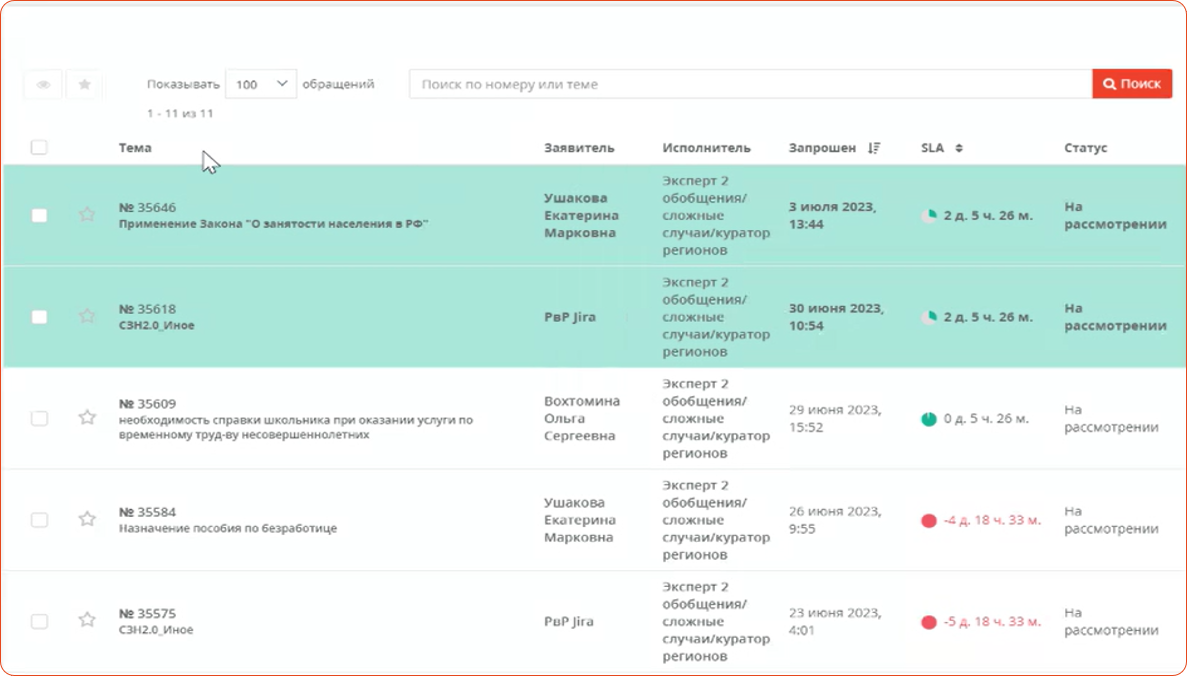Screen dimensions: 1187x676
Task: Open request № 35646 about employment law
Action: 273,224
